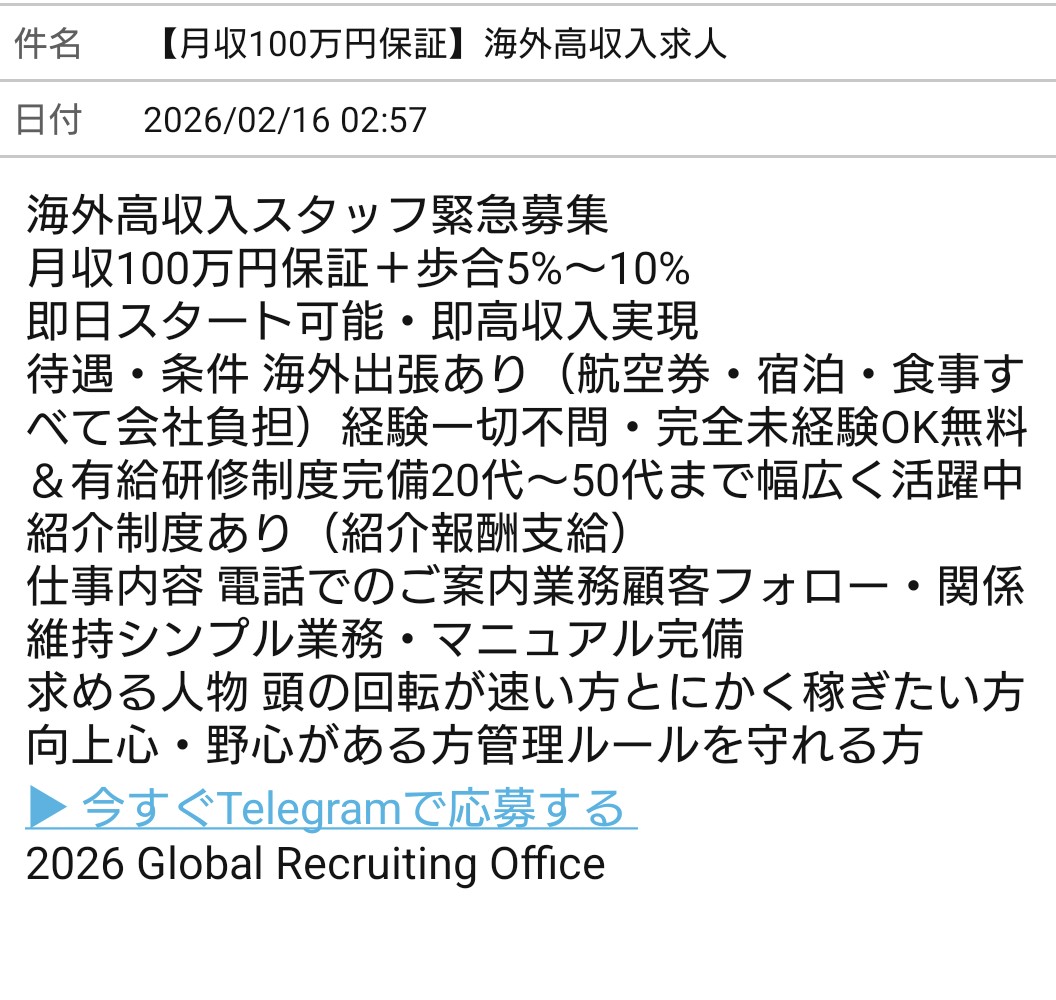Click the text 維持シンプル業務・マニュアル完備
Screen dimensions: 1056x1000
[385, 645]
